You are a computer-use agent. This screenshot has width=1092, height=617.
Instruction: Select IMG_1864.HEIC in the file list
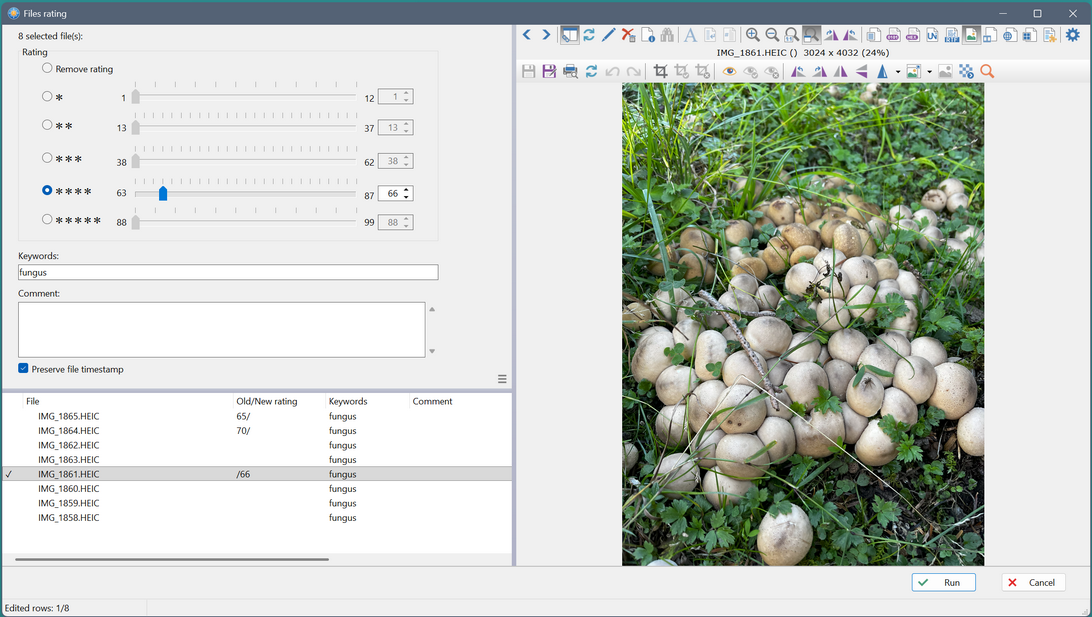coord(69,430)
